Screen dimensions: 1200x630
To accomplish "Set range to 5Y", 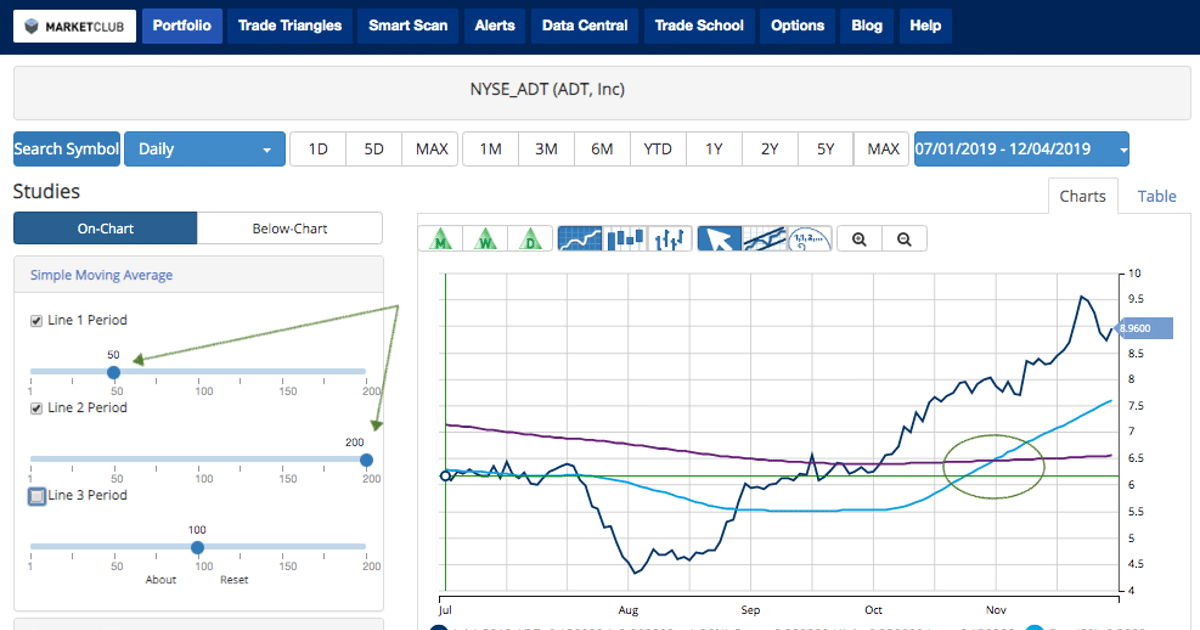I will [825, 149].
